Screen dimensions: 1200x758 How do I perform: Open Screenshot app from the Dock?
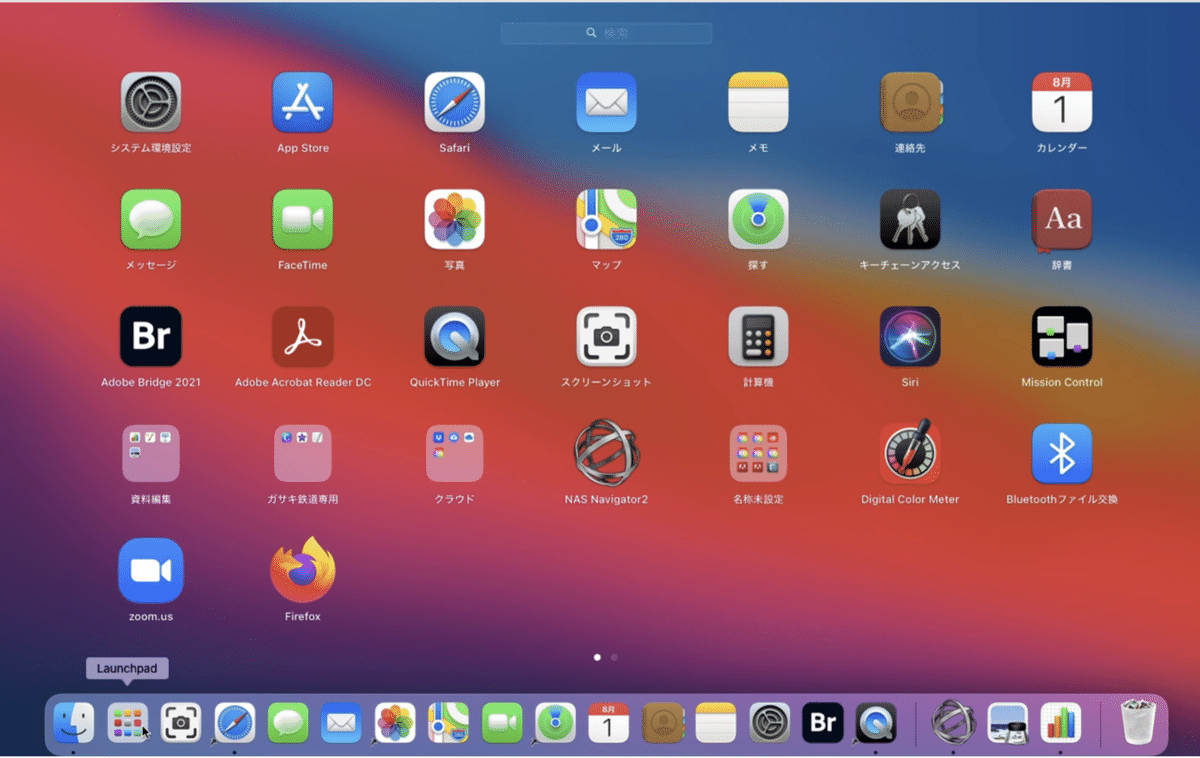click(x=181, y=722)
